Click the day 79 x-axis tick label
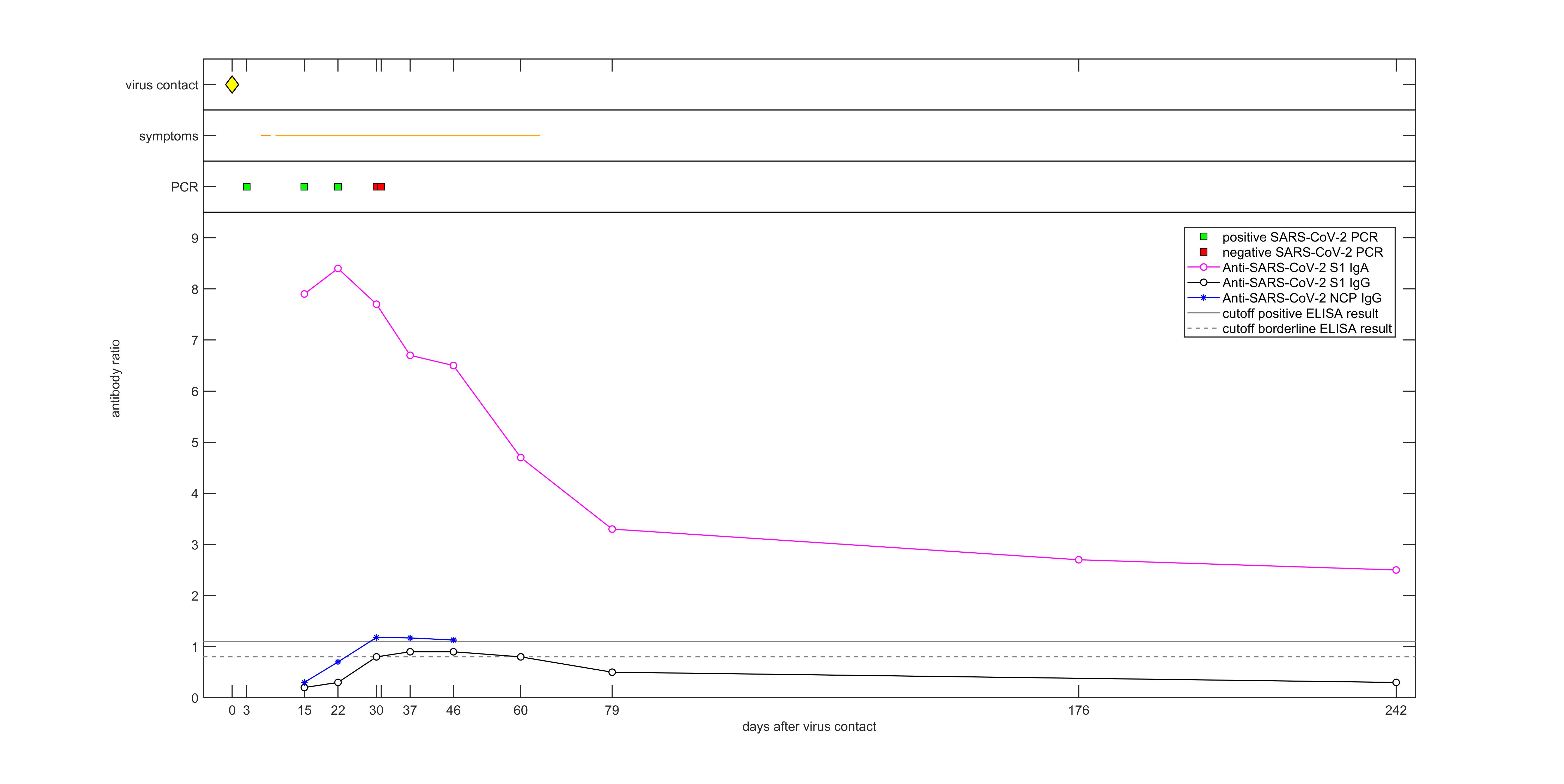This screenshot has width=1564, height=784. 612,711
